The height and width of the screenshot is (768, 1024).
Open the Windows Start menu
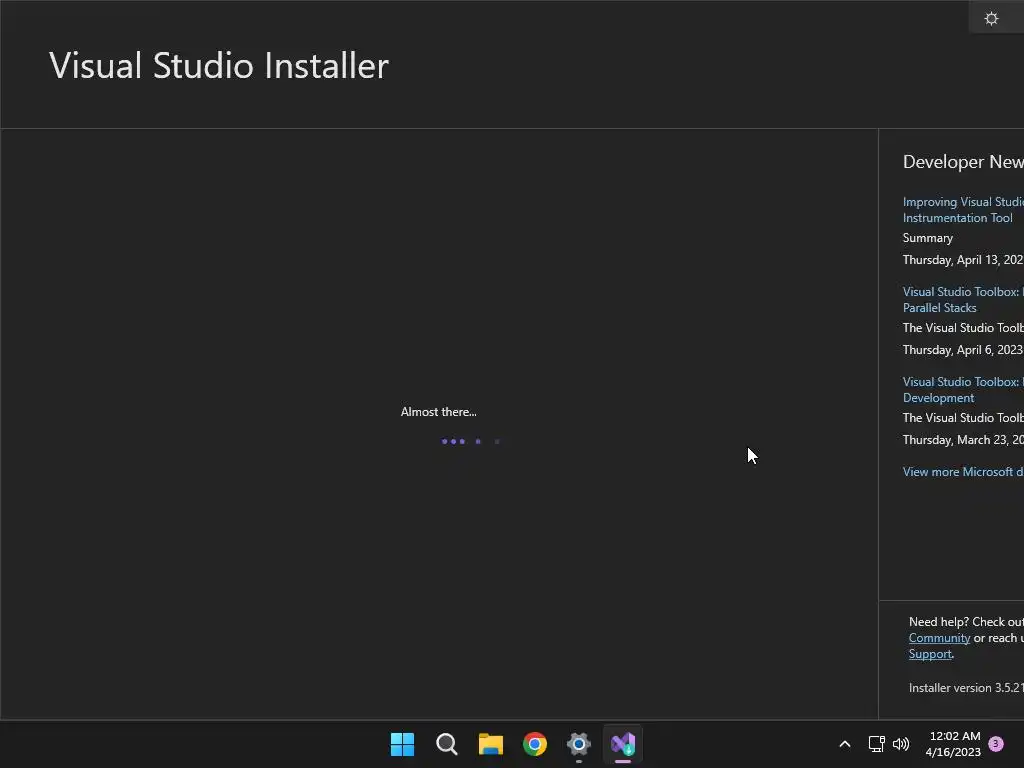pos(402,744)
